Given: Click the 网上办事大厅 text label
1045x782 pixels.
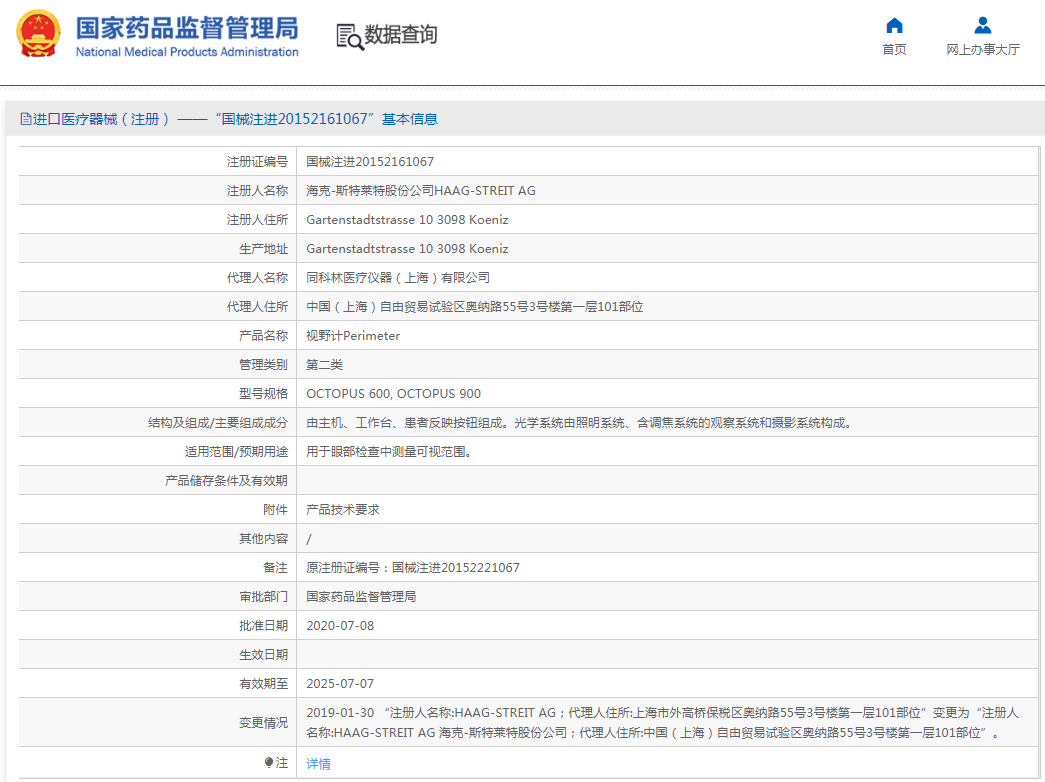Looking at the screenshot, I should point(982,49).
